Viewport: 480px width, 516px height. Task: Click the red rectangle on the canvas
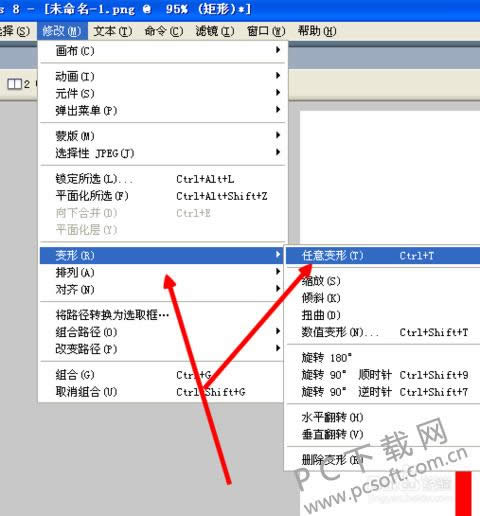[x=464, y=493]
